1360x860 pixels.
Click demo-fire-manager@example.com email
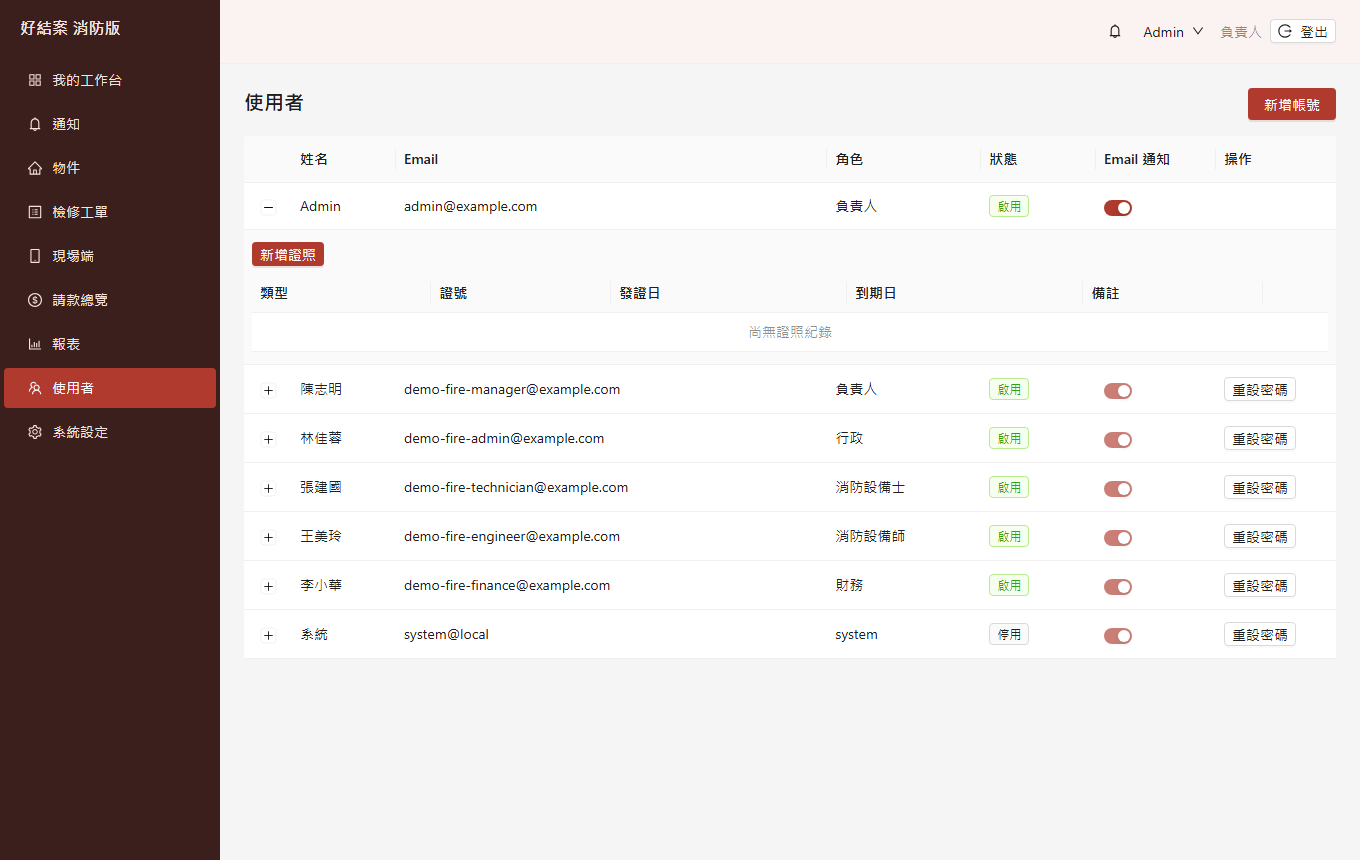click(512, 389)
